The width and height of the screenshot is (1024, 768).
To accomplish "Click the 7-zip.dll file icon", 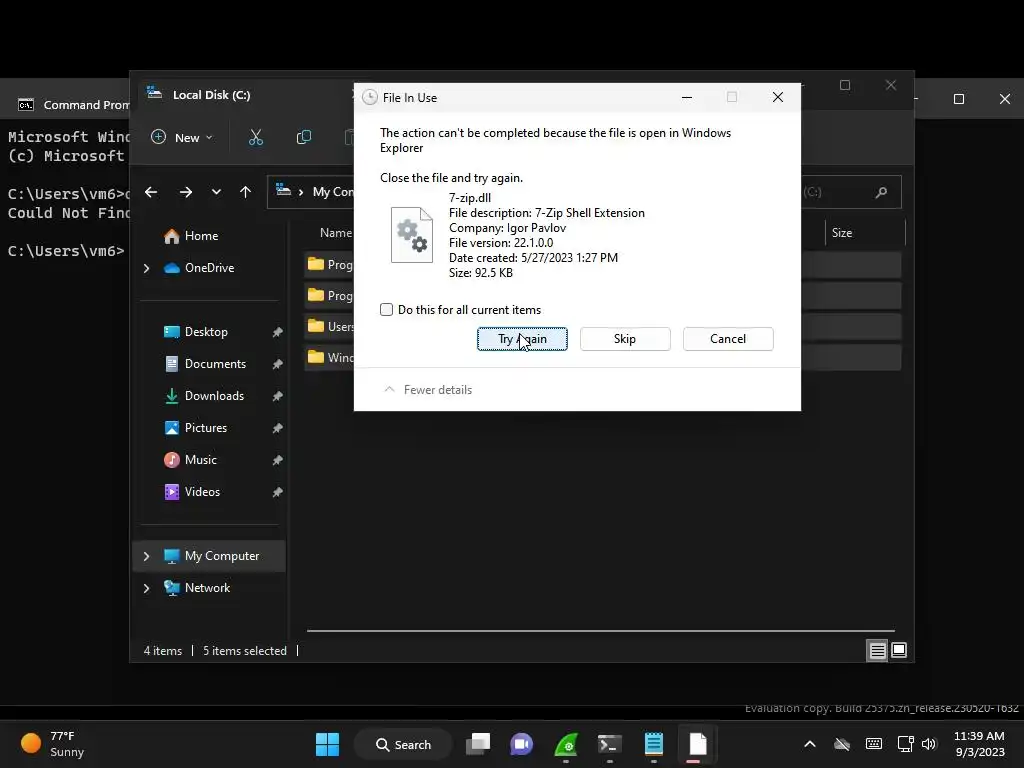I will pos(411,234).
